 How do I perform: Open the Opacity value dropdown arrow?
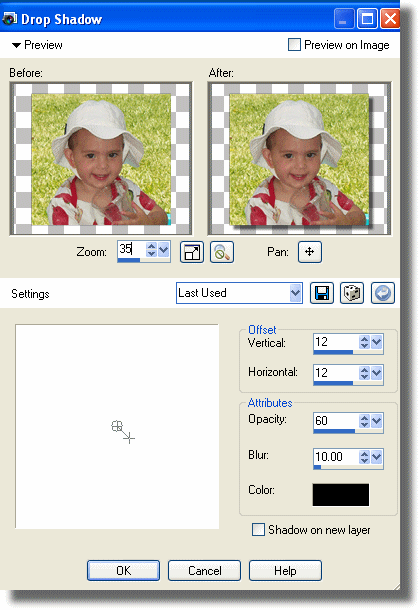point(376,421)
